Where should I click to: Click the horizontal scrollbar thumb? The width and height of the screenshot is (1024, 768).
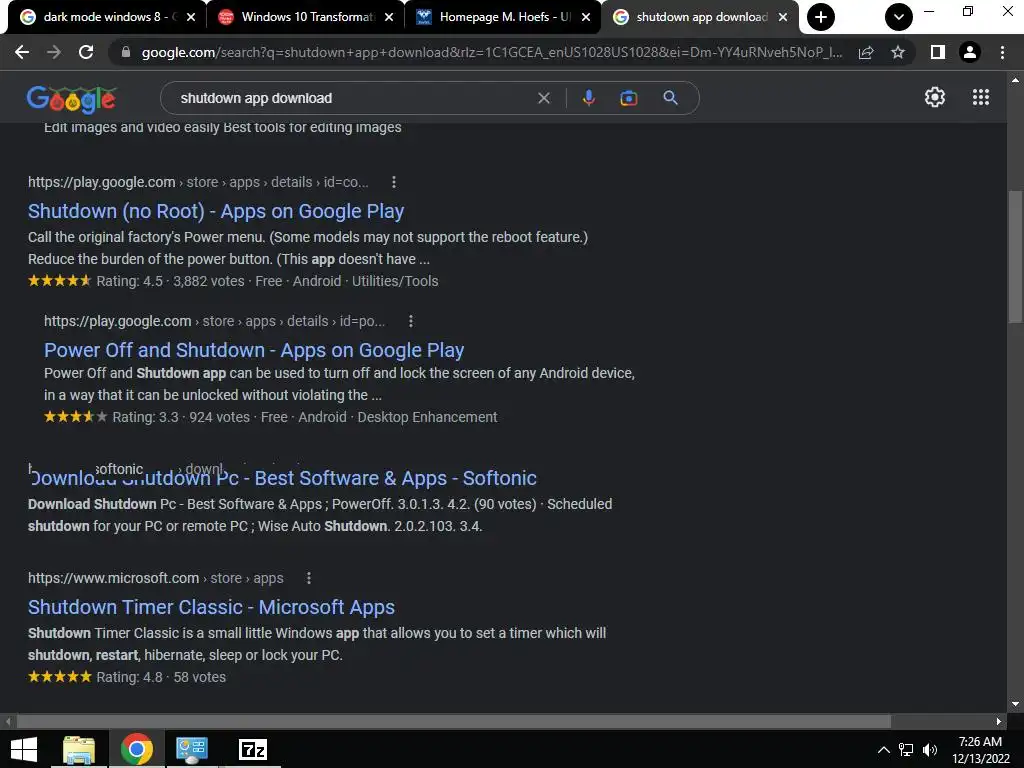click(453, 722)
